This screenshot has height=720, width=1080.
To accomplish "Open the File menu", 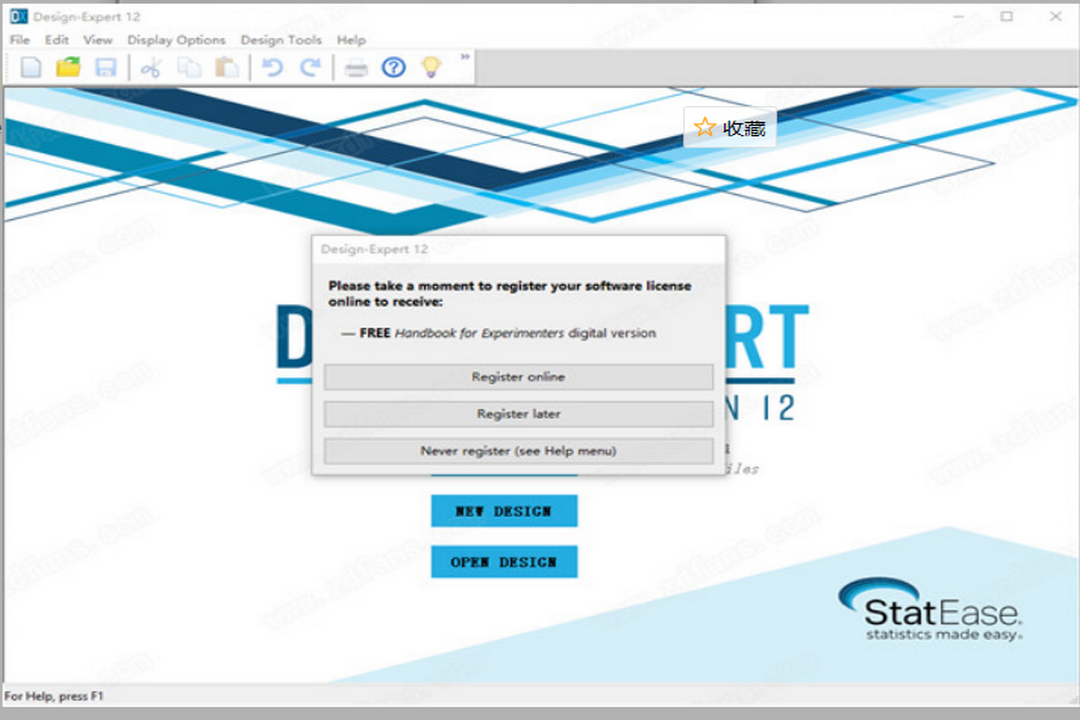I will click(x=19, y=40).
